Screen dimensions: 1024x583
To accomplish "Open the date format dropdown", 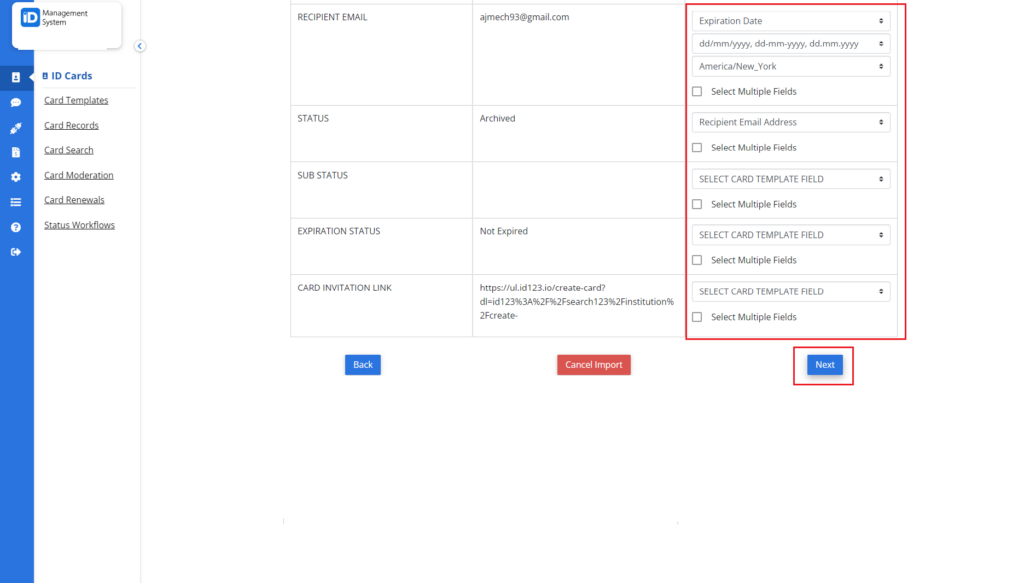I will [x=790, y=44].
